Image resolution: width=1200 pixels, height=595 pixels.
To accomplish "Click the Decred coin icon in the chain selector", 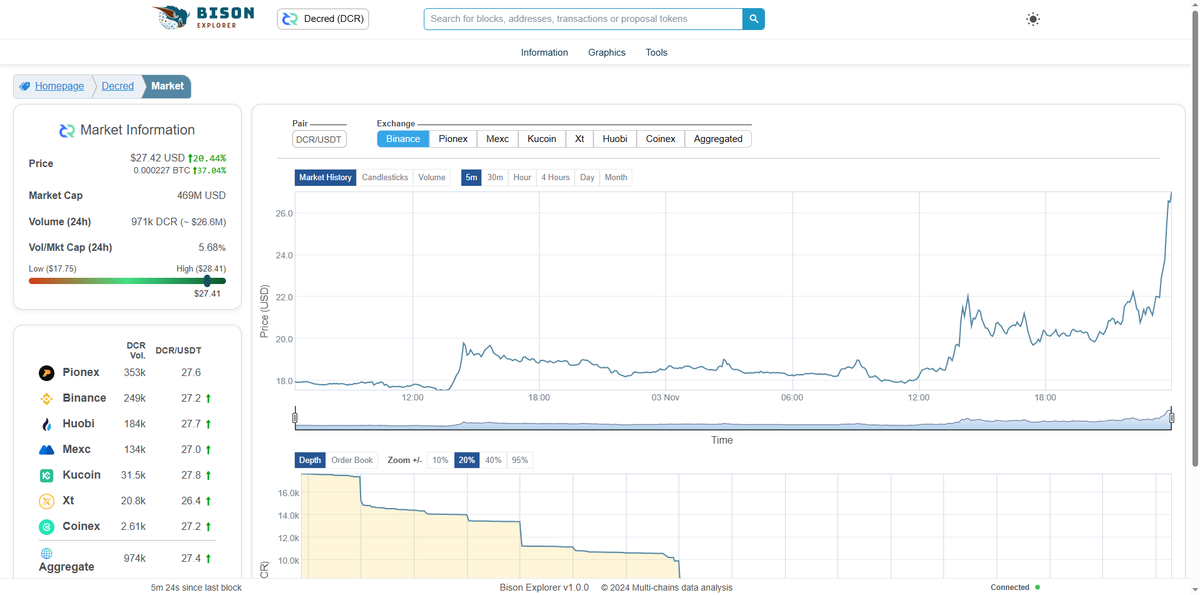I will 290,19.
